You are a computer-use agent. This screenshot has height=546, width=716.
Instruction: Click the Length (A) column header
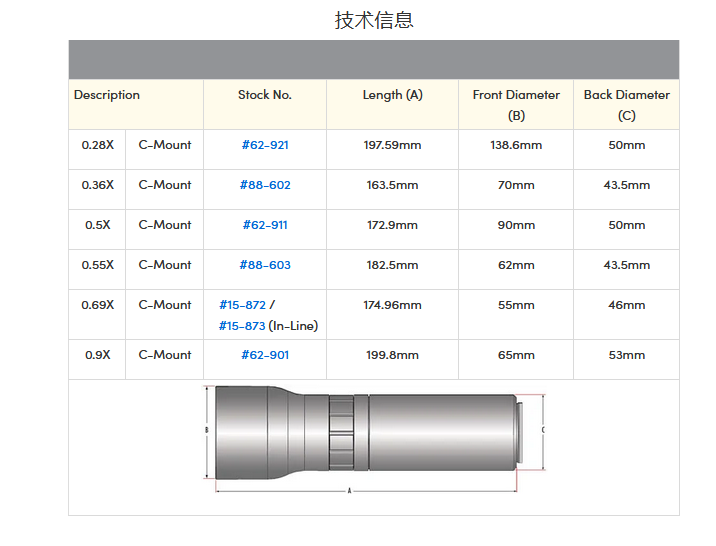click(392, 95)
